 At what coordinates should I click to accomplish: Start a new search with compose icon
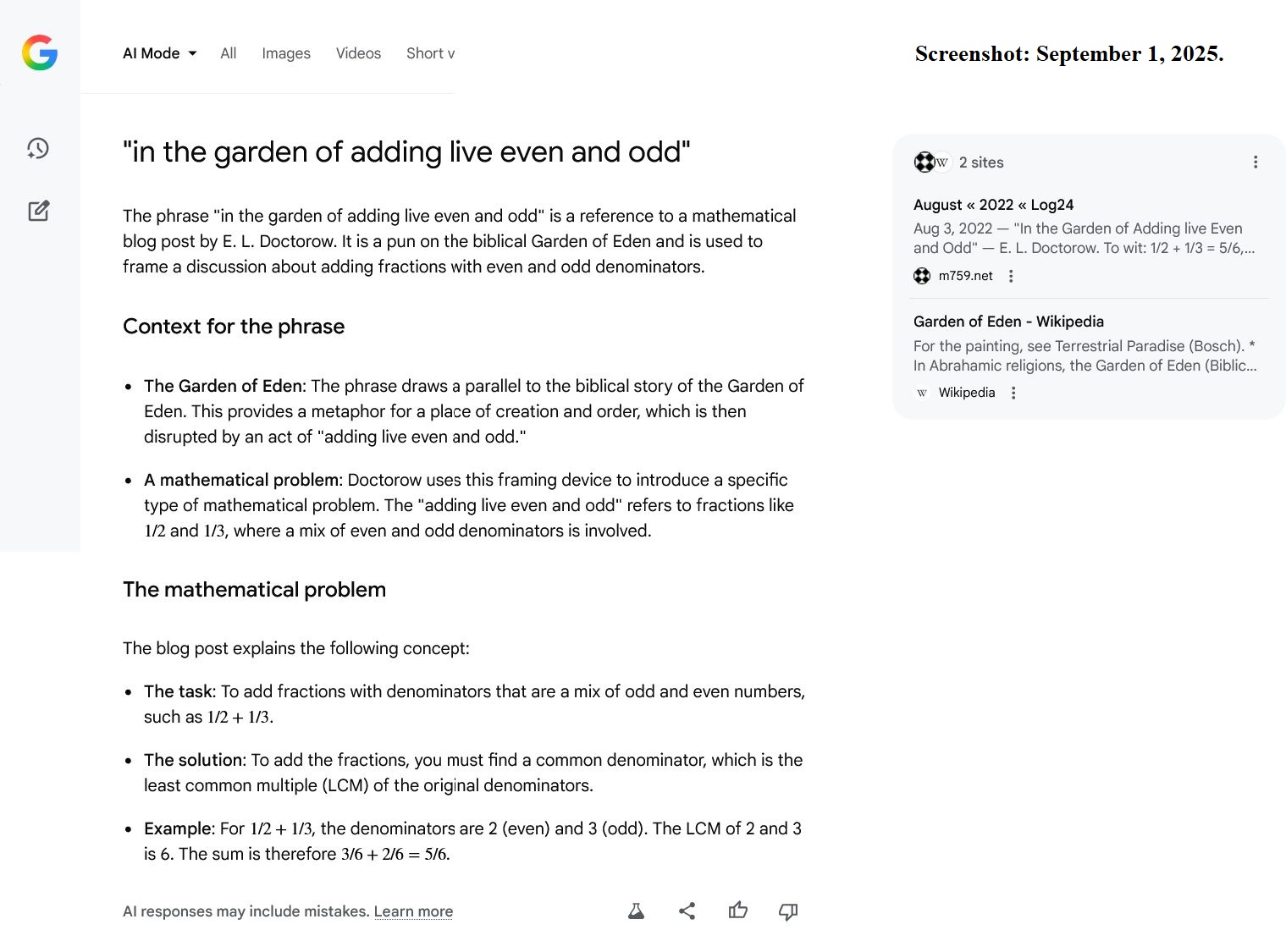point(39,211)
